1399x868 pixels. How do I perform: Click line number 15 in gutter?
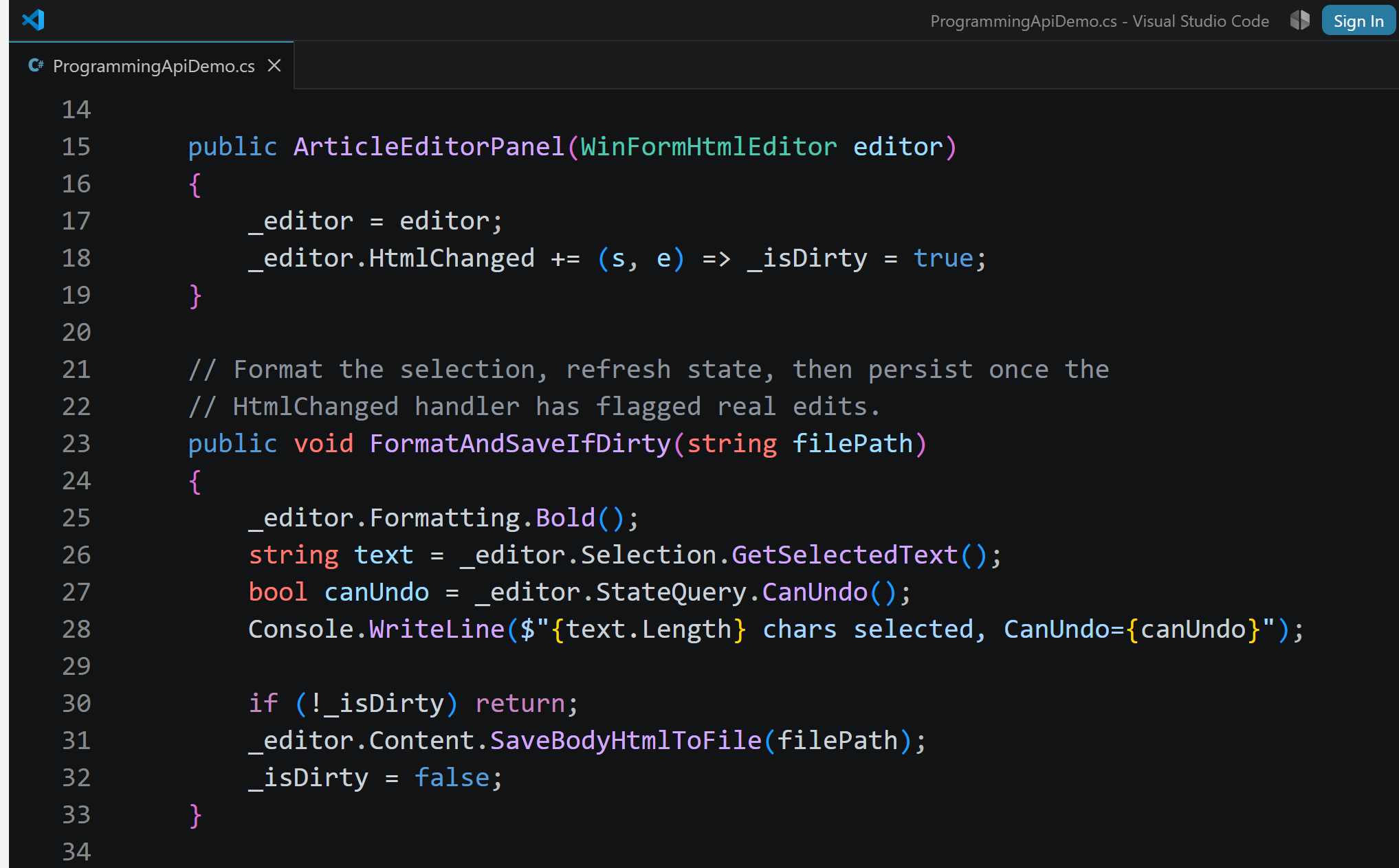point(76,146)
